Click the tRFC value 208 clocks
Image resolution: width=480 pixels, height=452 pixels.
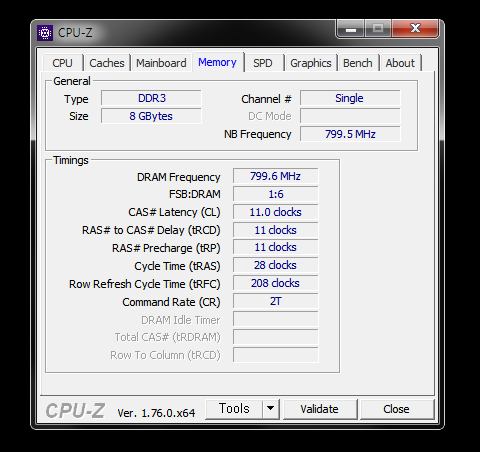coord(276,283)
